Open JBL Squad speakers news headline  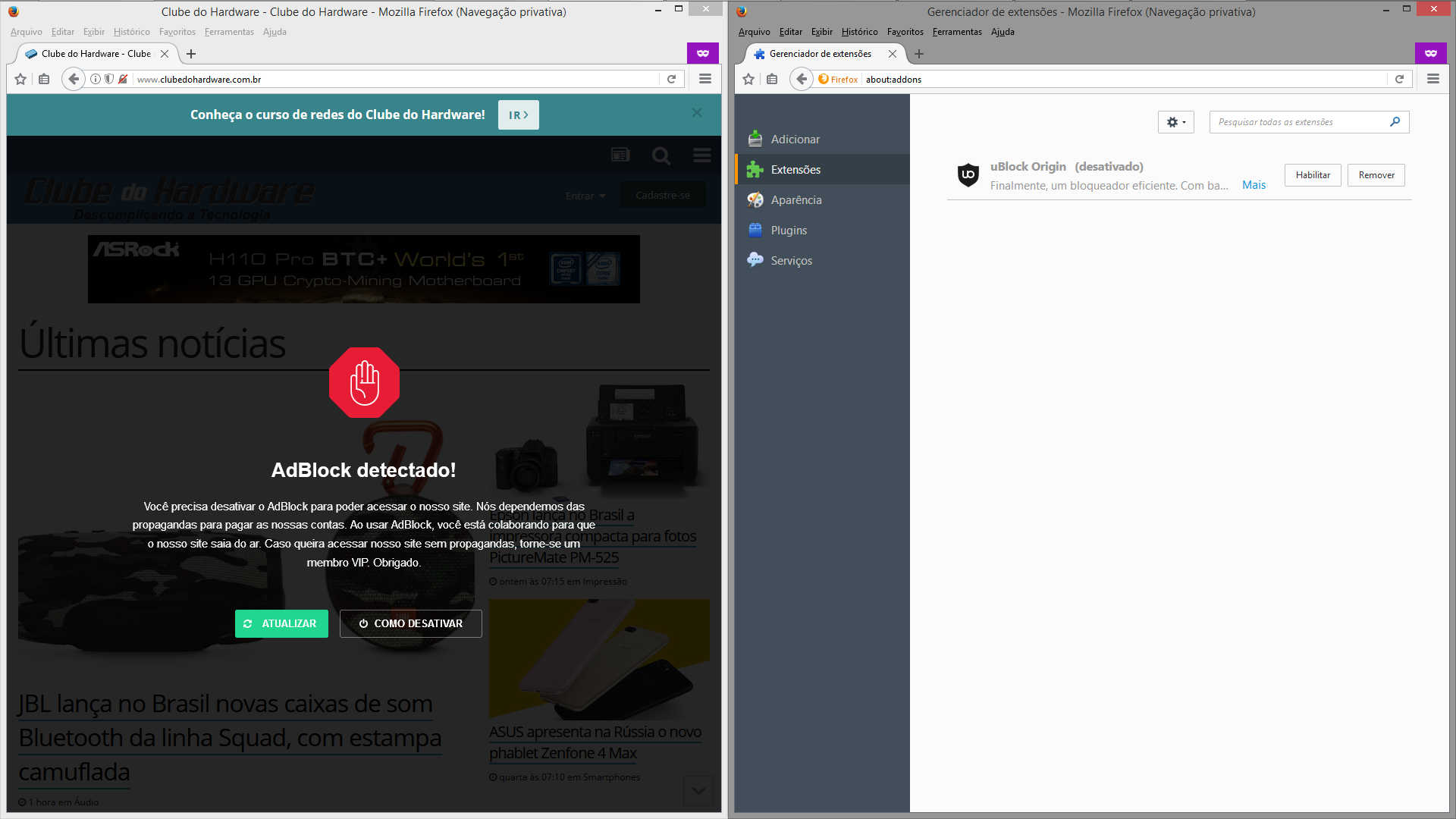point(230,738)
